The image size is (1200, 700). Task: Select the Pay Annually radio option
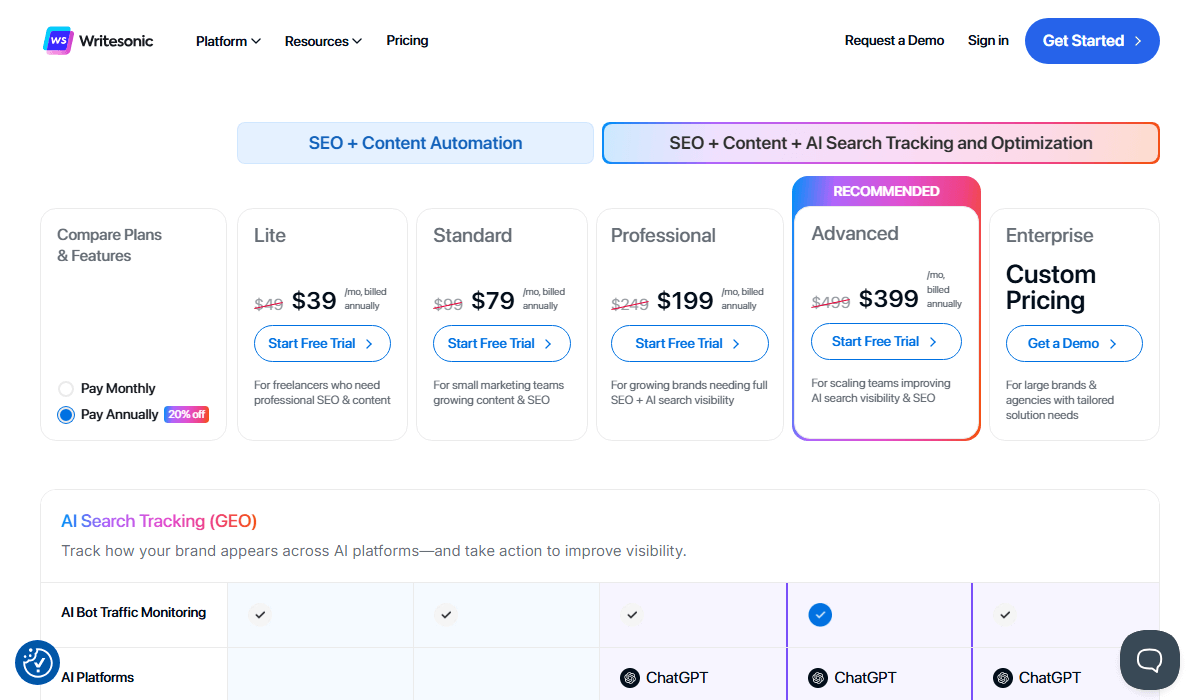tap(67, 415)
